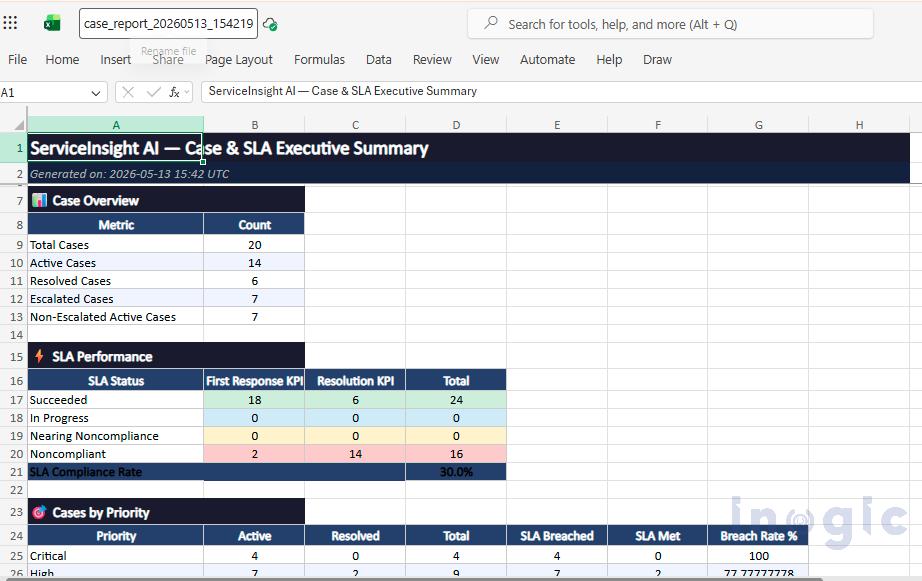Select the 'Resolution KPI' header cell
This screenshot has width=922, height=581.
tap(355, 380)
